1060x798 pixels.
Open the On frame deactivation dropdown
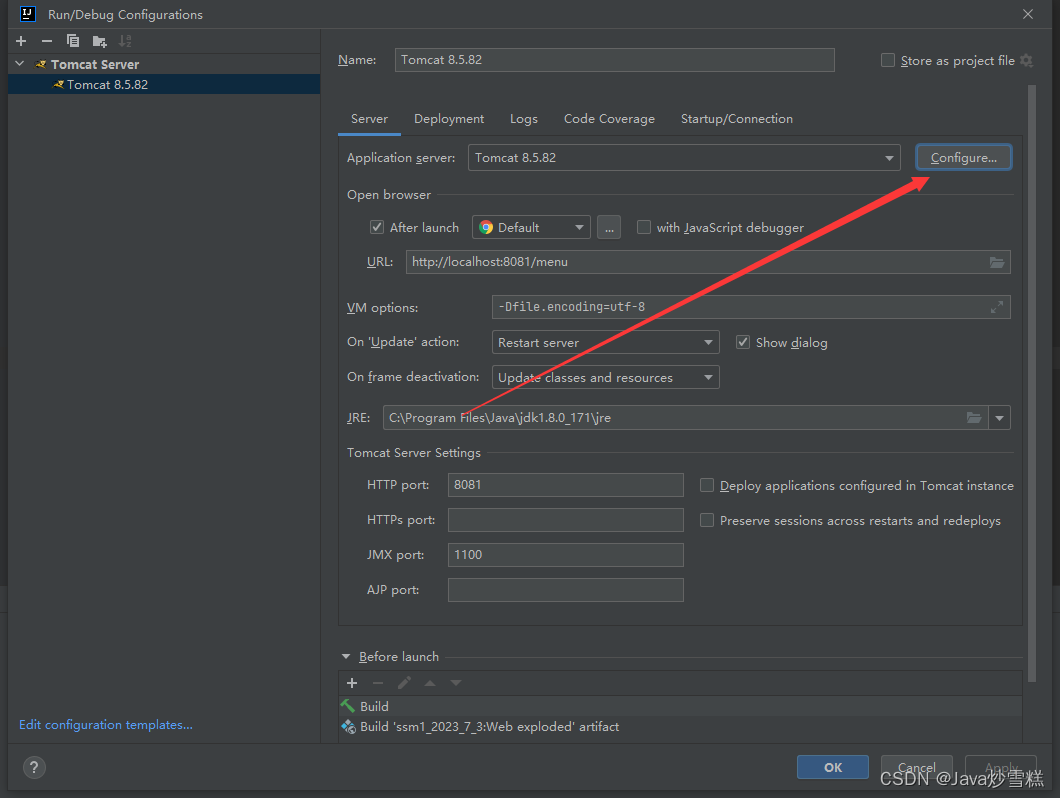point(606,377)
